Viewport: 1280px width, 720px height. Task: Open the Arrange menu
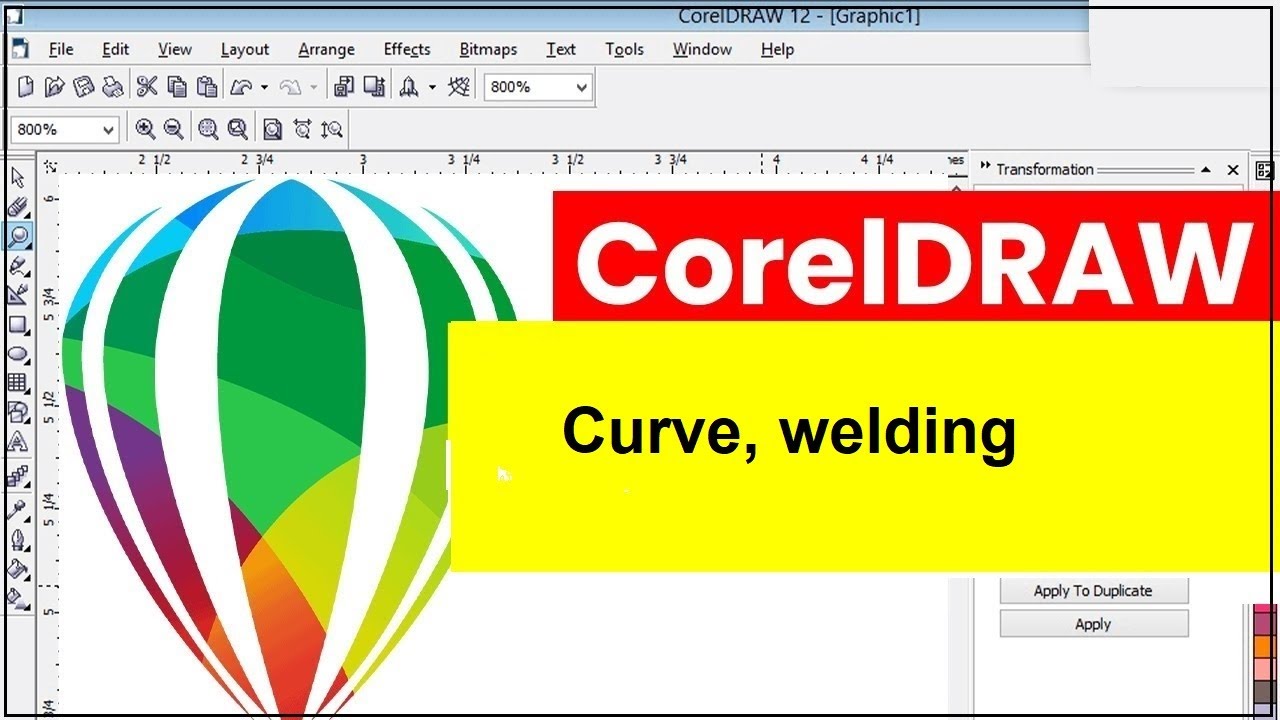(x=326, y=49)
